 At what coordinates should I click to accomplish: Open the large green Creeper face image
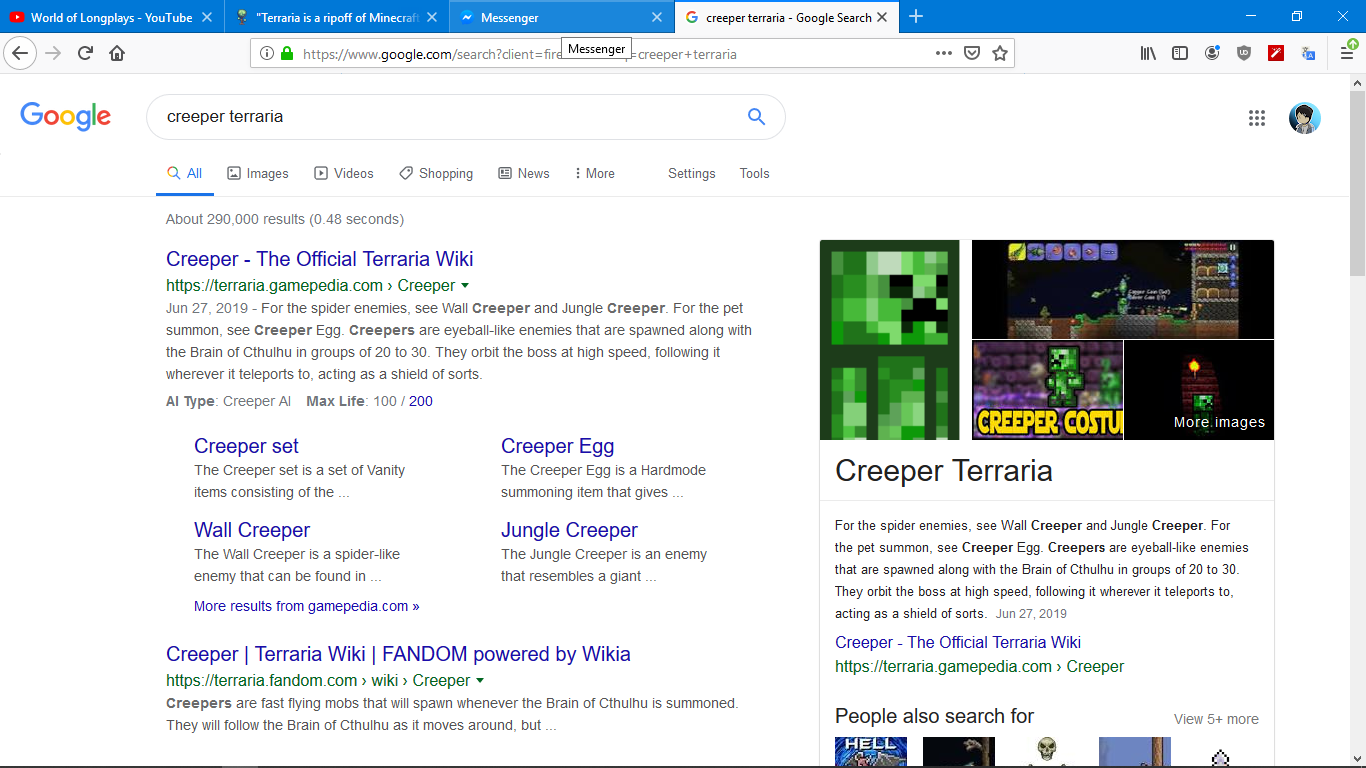[x=889, y=340]
